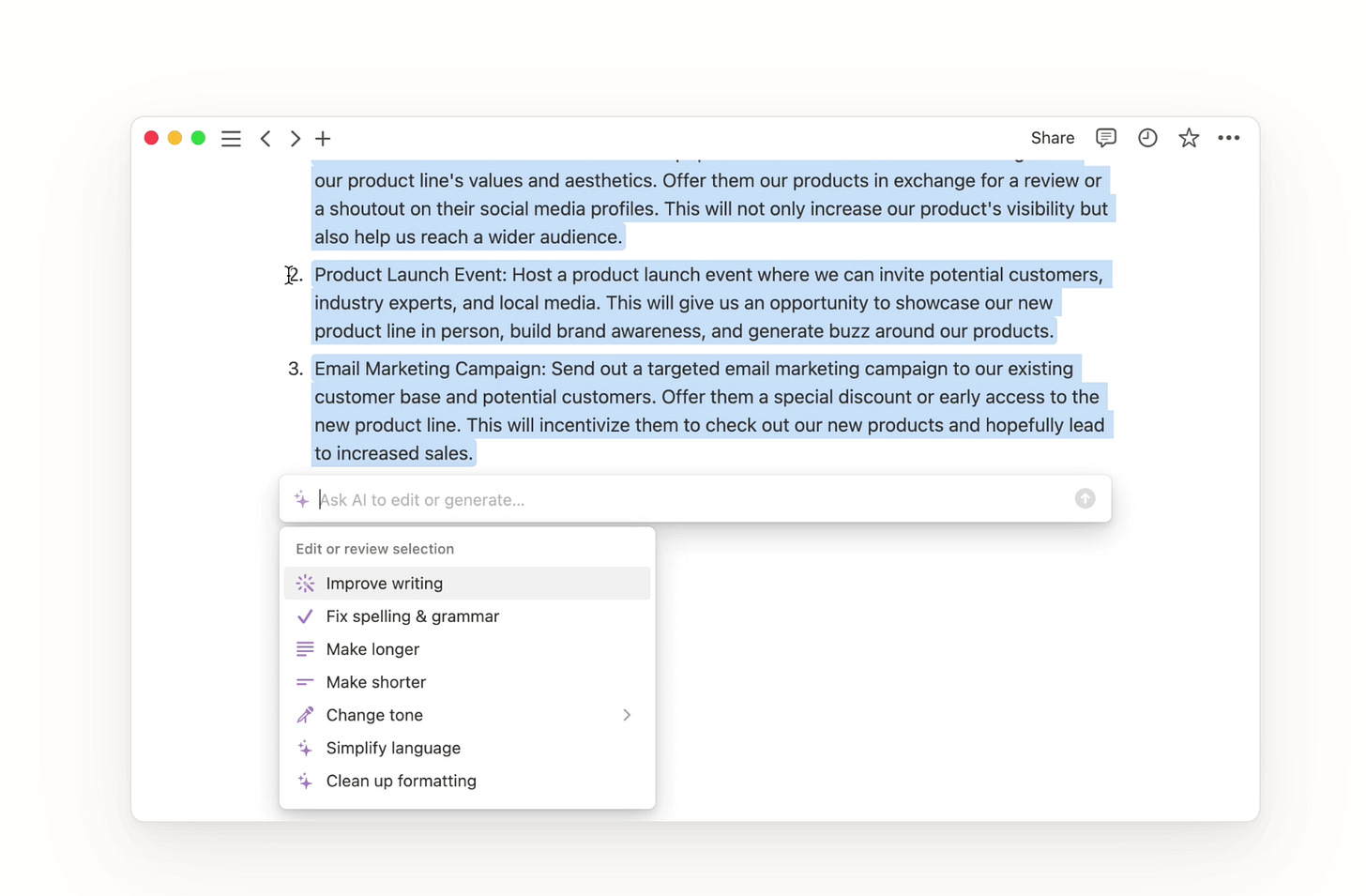Viewport: 1366px width, 896px height.
Task: Choose Clean up formatting
Action: (467, 781)
